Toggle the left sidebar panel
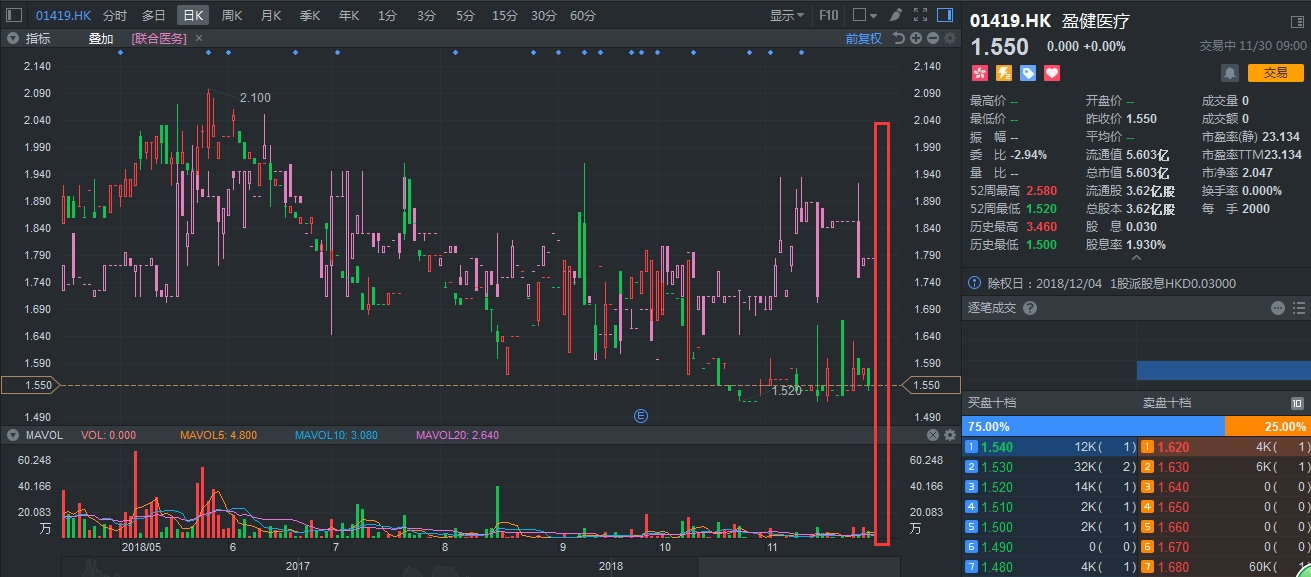 point(13,16)
